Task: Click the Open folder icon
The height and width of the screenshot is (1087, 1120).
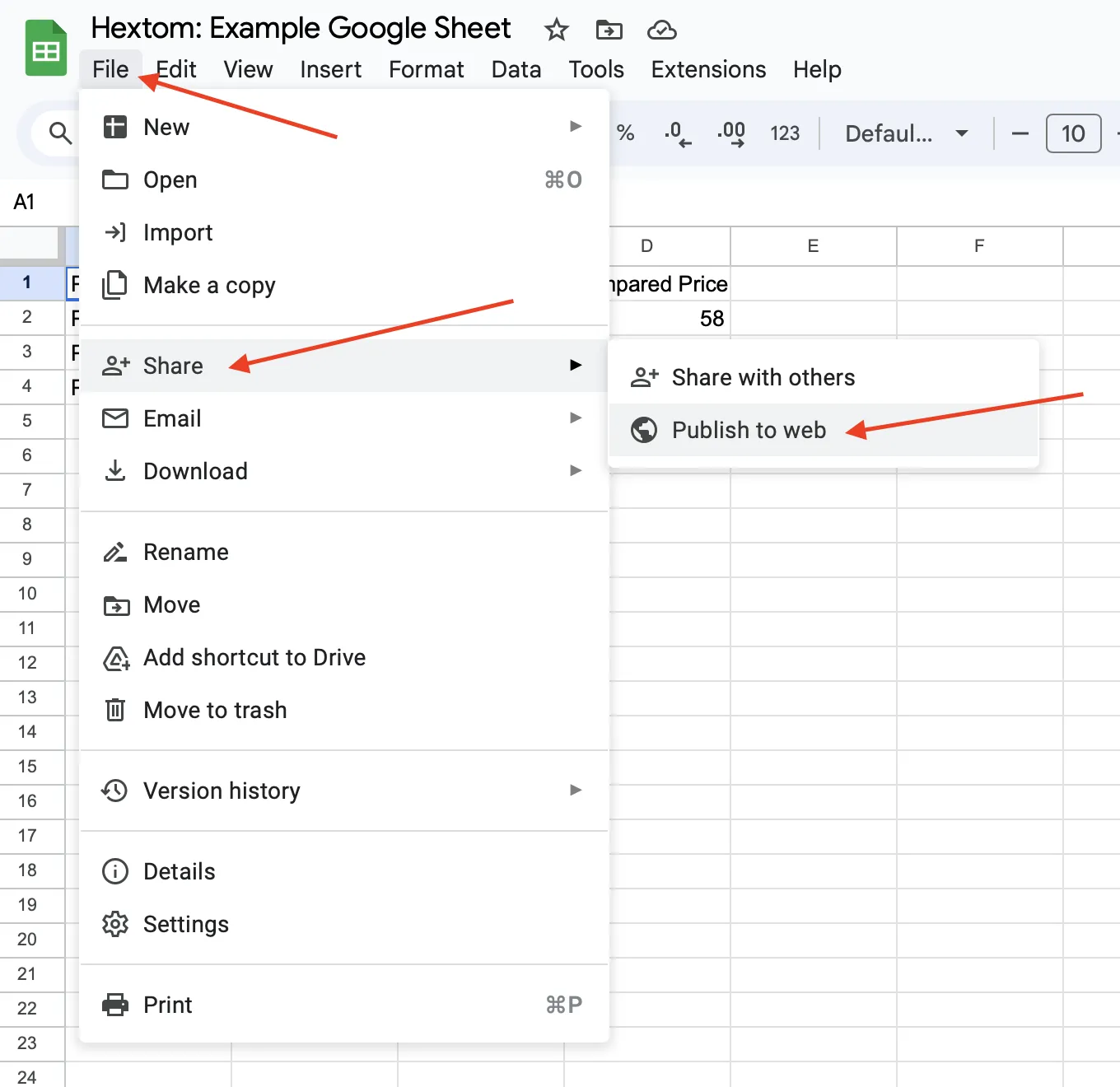Action: [115, 180]
